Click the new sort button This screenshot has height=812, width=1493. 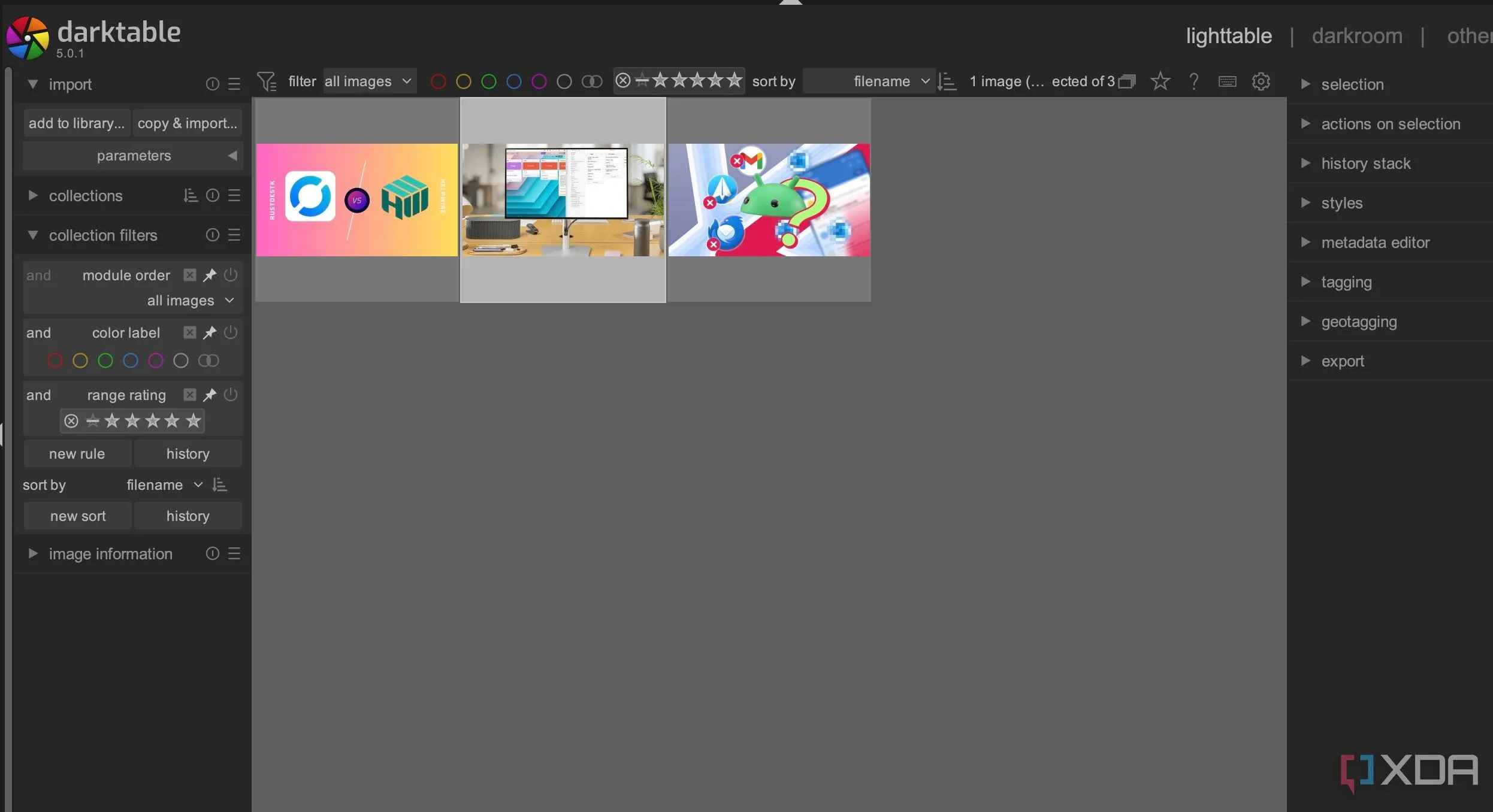tap(77, 516)
